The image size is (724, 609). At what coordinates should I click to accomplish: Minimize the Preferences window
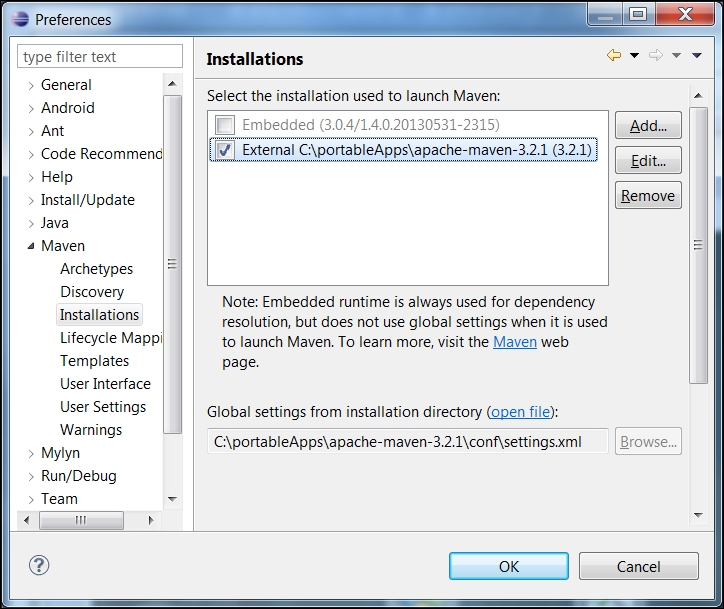[x=606, y=15]
